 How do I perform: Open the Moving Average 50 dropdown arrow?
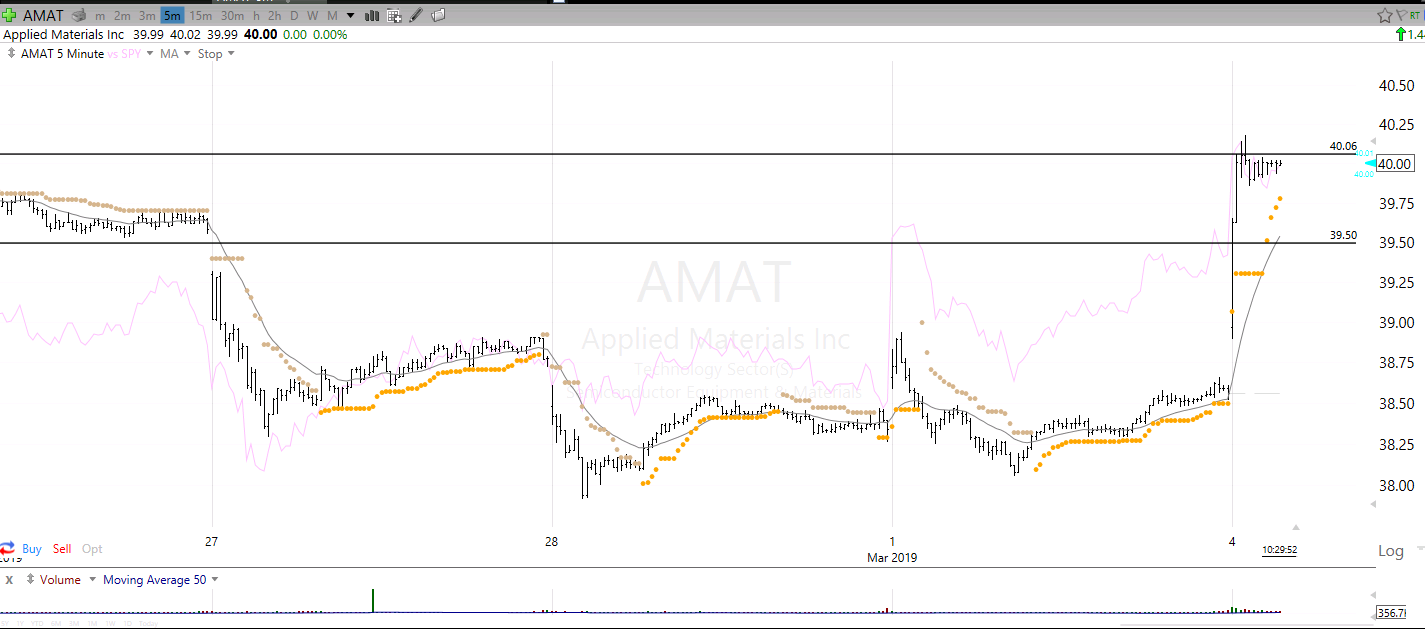pyautogui.click(x=214, y=580)
